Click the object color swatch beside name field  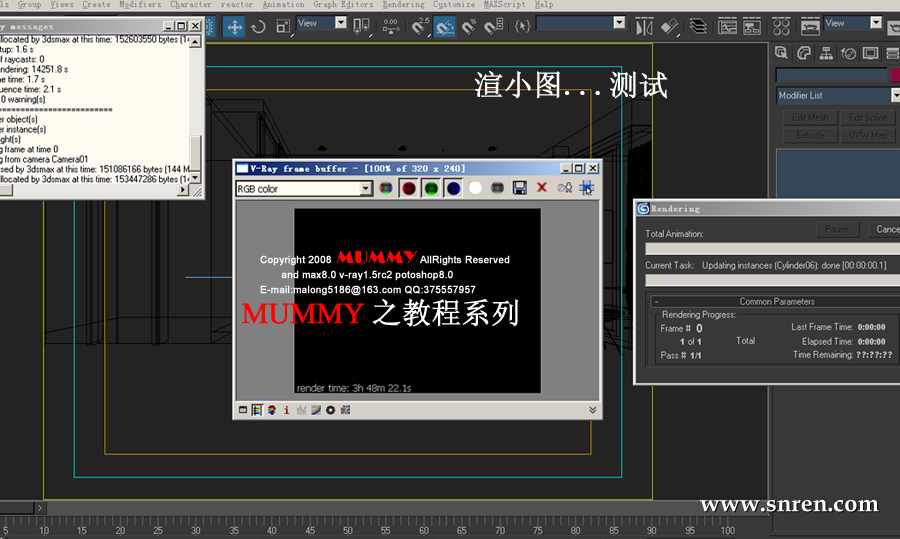tap(894, 75)
